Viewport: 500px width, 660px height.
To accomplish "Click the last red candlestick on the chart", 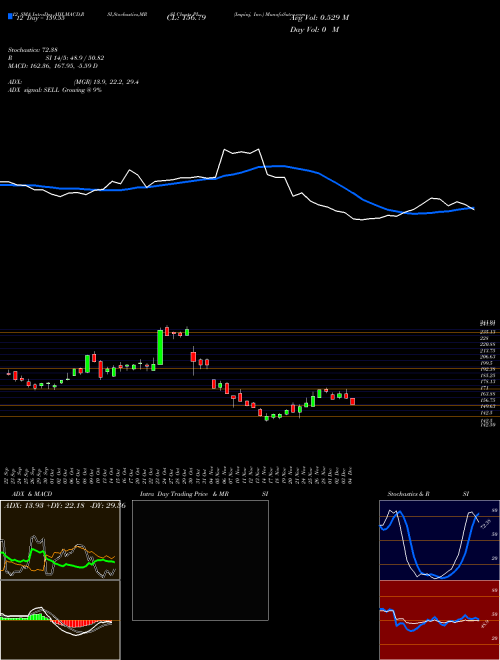I will click(353, 402).
